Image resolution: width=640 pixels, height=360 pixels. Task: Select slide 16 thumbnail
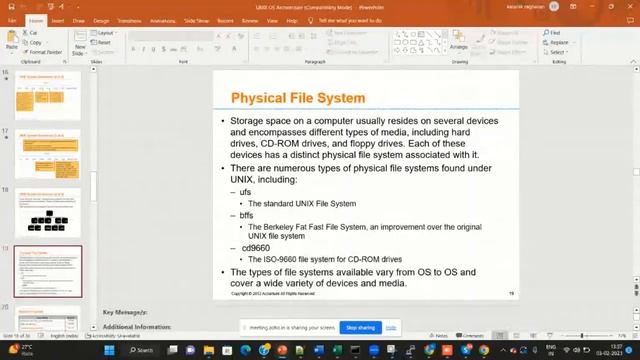48,96
